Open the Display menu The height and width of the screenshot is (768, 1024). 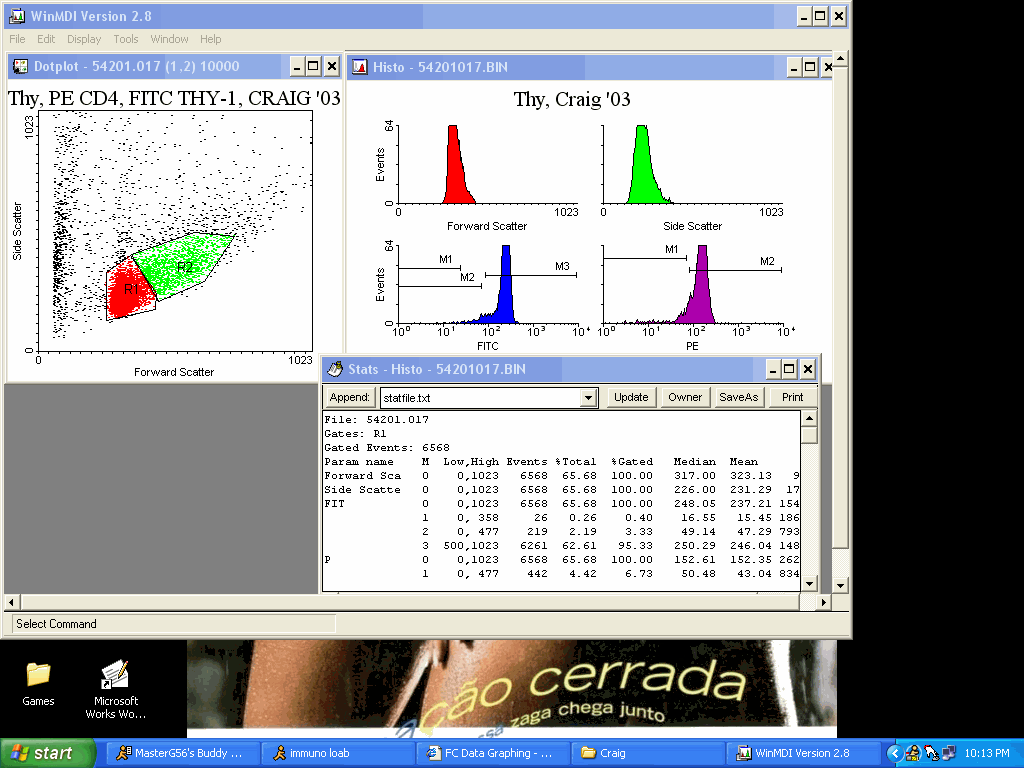[84, 39]
